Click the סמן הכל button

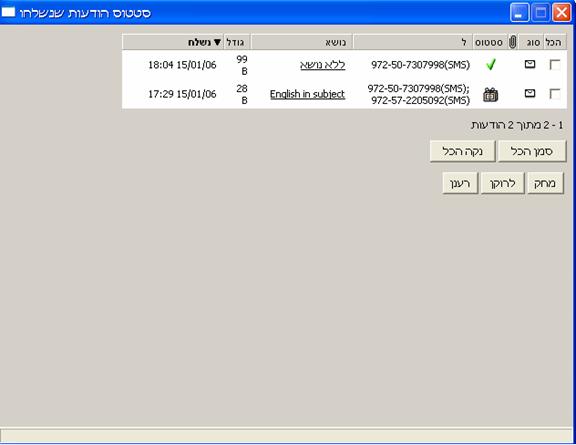click(532, 151)
